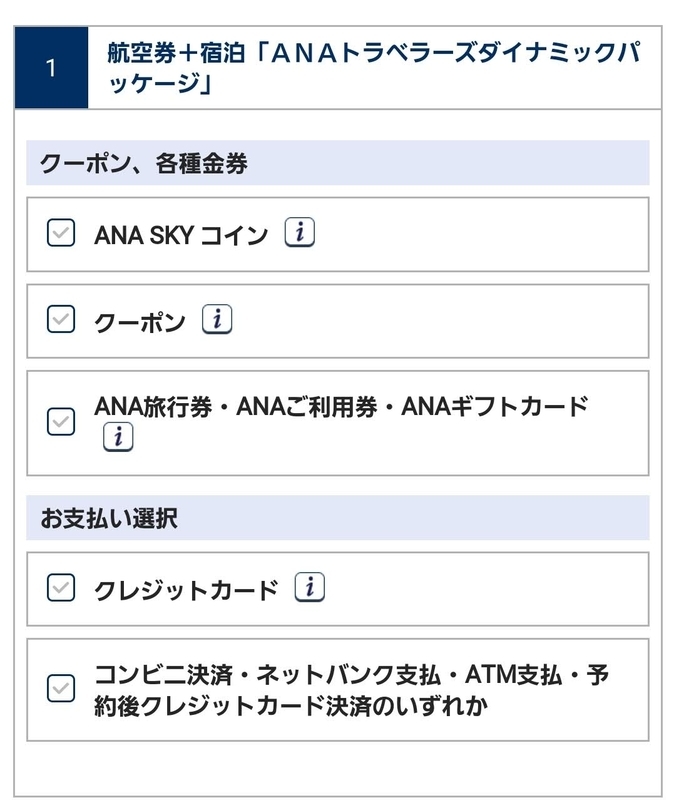Tick the クレジットカード payment checkbox
This screenshot has height=800, width=674.
tap(61, 587)
